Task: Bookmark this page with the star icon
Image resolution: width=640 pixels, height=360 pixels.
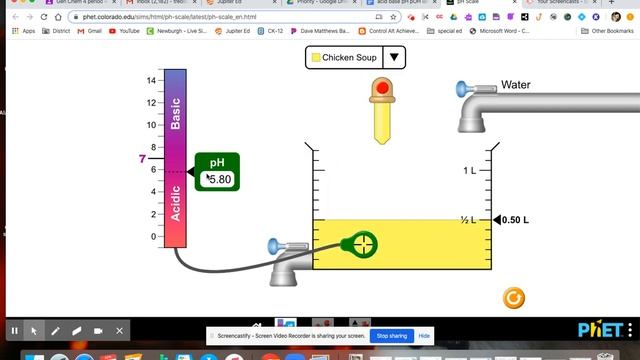Action: [393, 17]
